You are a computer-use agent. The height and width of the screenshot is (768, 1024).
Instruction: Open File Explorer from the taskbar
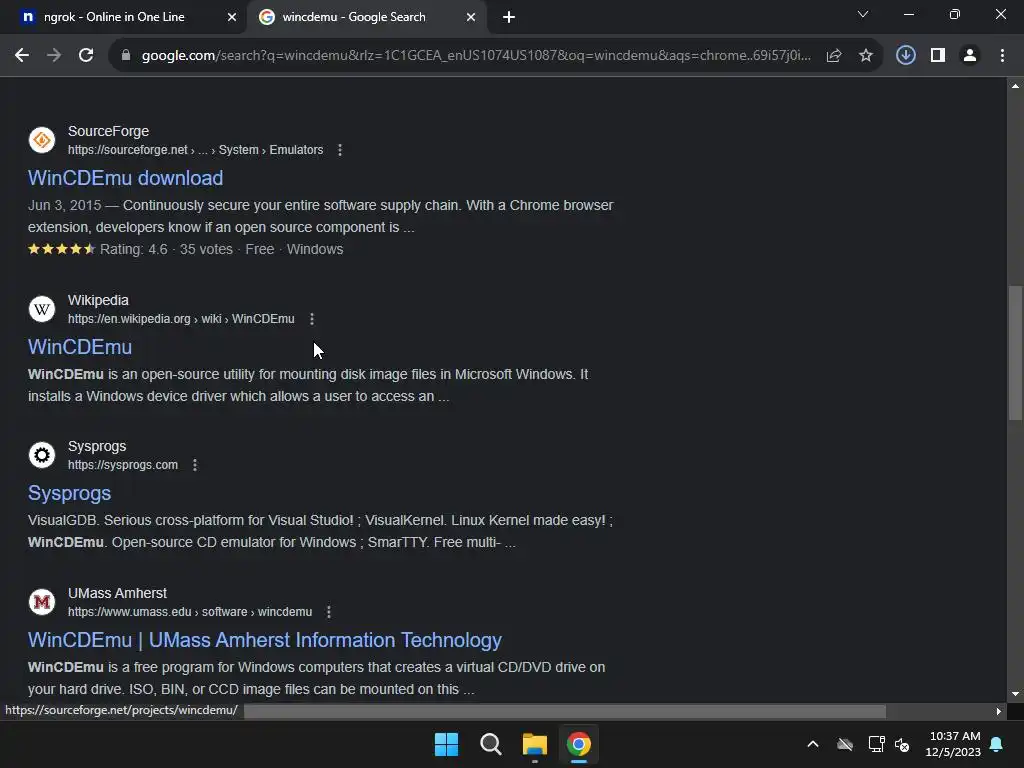(x=535, y=744)
